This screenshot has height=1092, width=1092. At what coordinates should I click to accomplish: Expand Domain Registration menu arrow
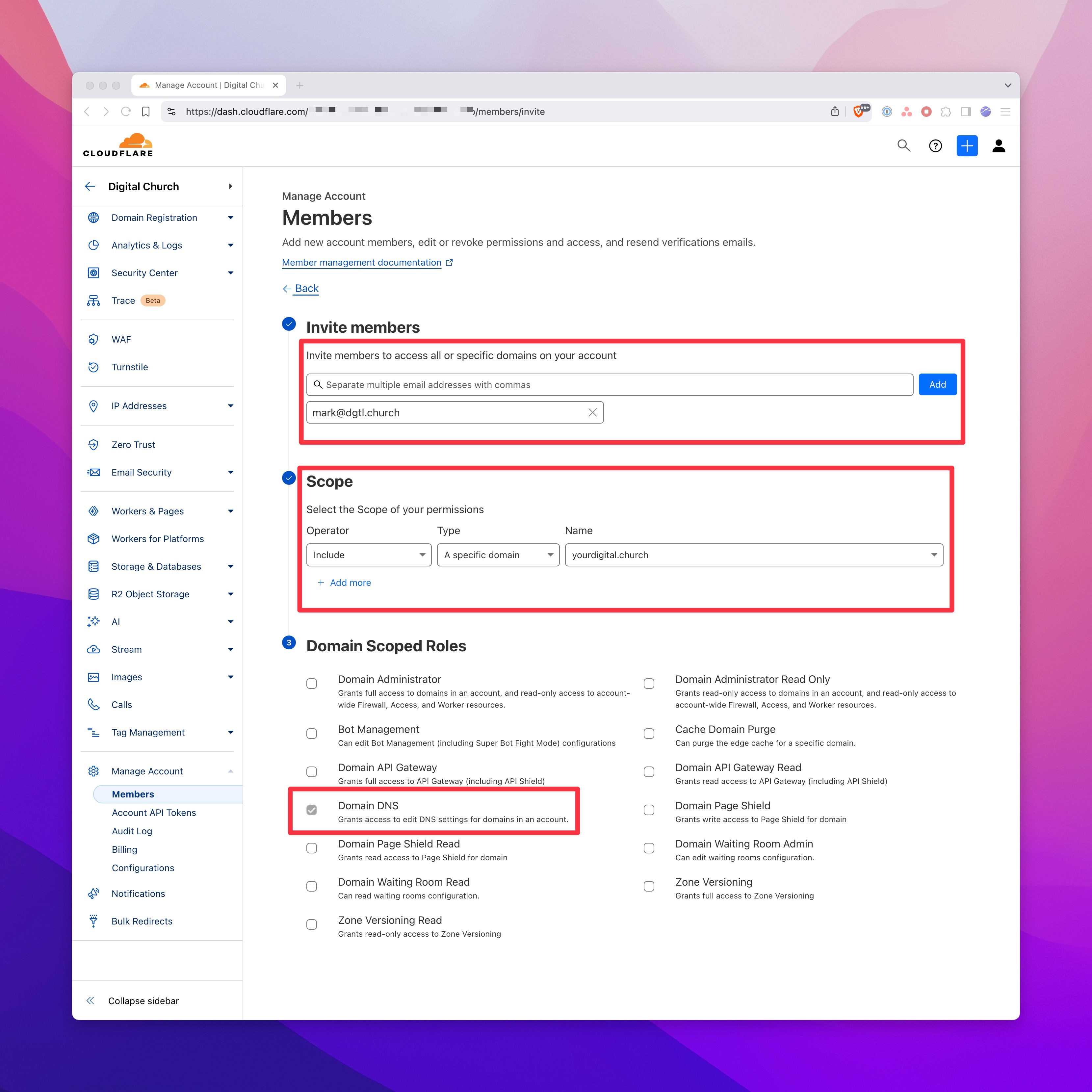pyautogui.click(x=231, y=218)
